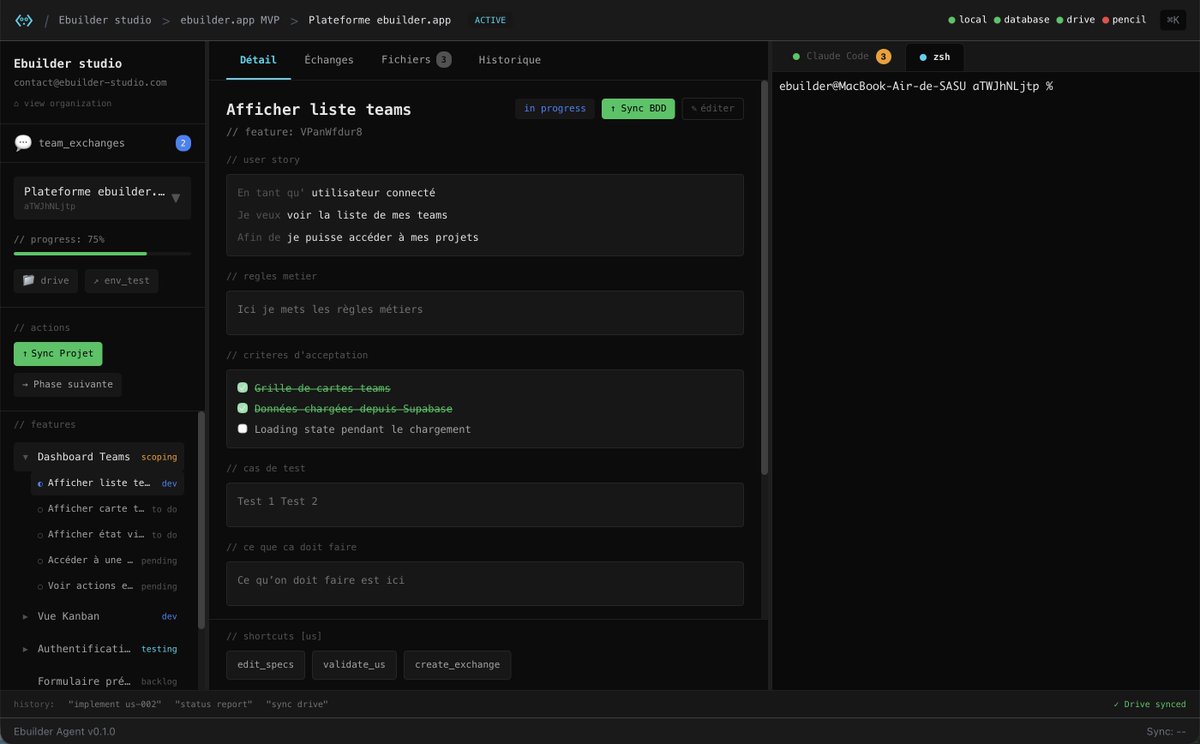Expand the Vue Kanban feature group

click(x=25, y=617)
